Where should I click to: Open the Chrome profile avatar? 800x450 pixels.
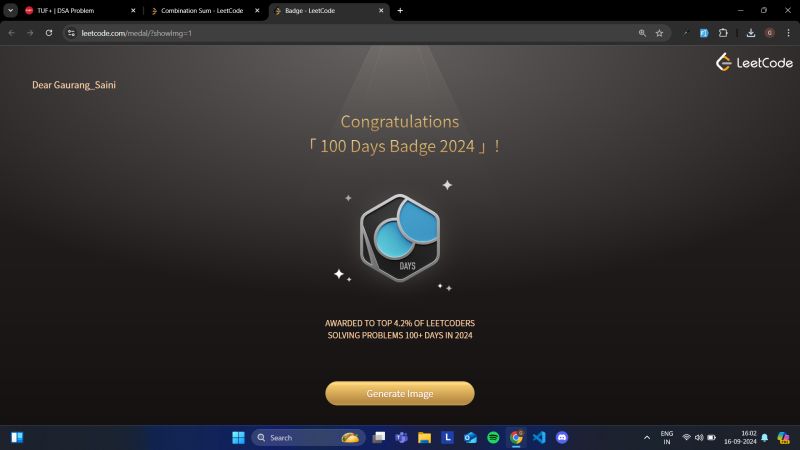point(769,33)
